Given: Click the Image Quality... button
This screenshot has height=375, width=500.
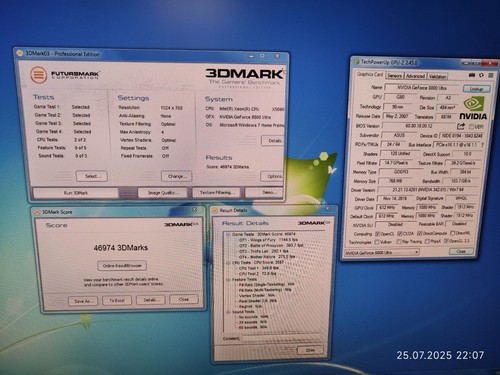Looking at the screenshot, I should (162, 193).
